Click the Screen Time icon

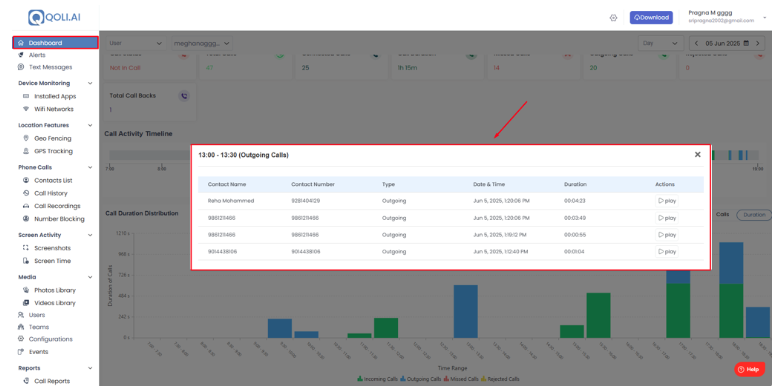[26, 261]
